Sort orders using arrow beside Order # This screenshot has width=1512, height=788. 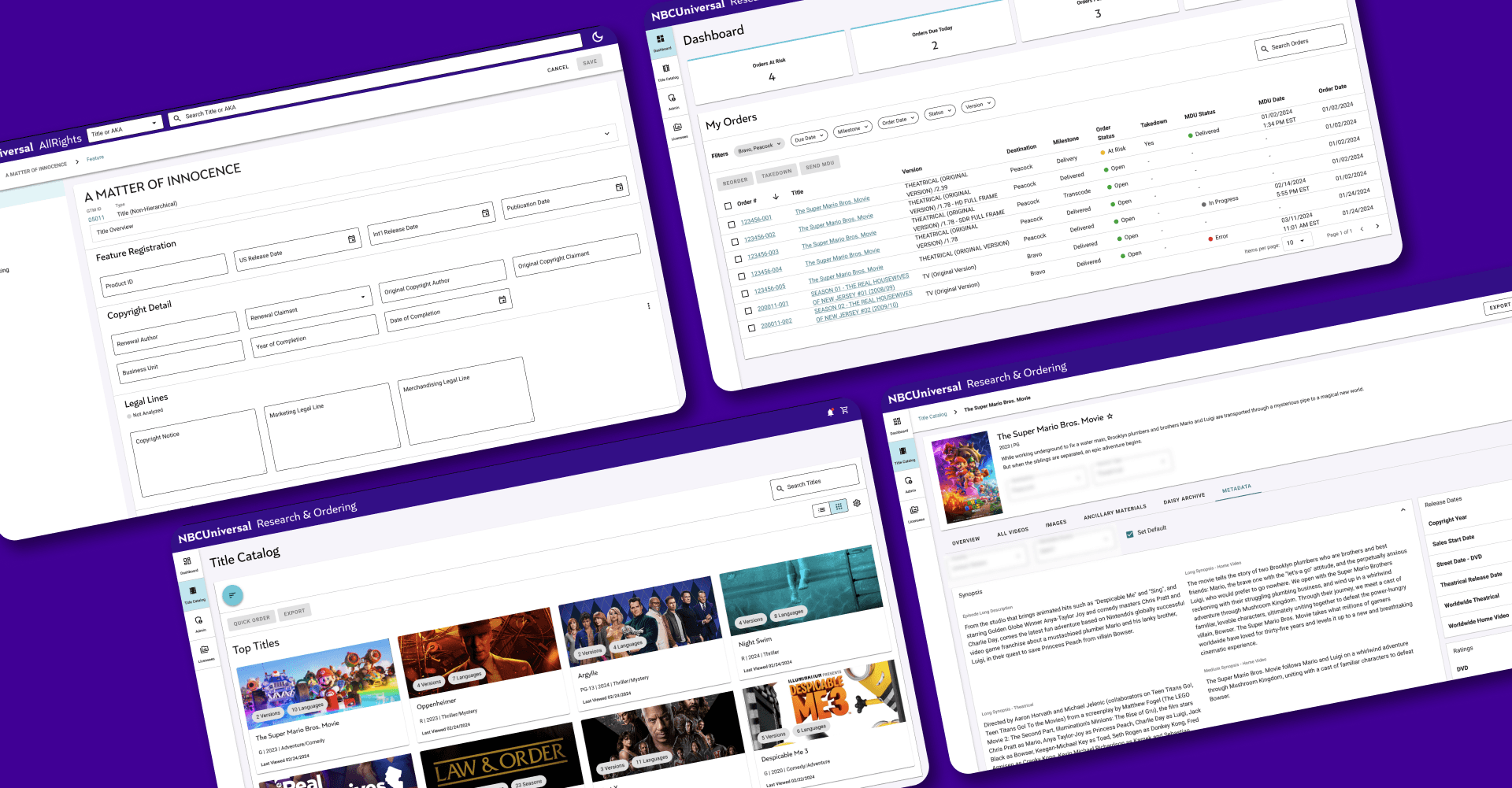[x=776, y=197]
